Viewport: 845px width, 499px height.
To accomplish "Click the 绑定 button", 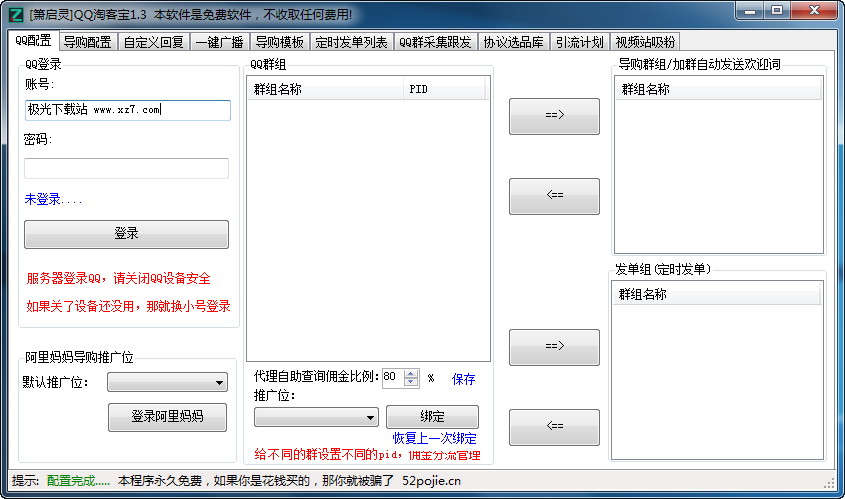I will pos(432,417).
